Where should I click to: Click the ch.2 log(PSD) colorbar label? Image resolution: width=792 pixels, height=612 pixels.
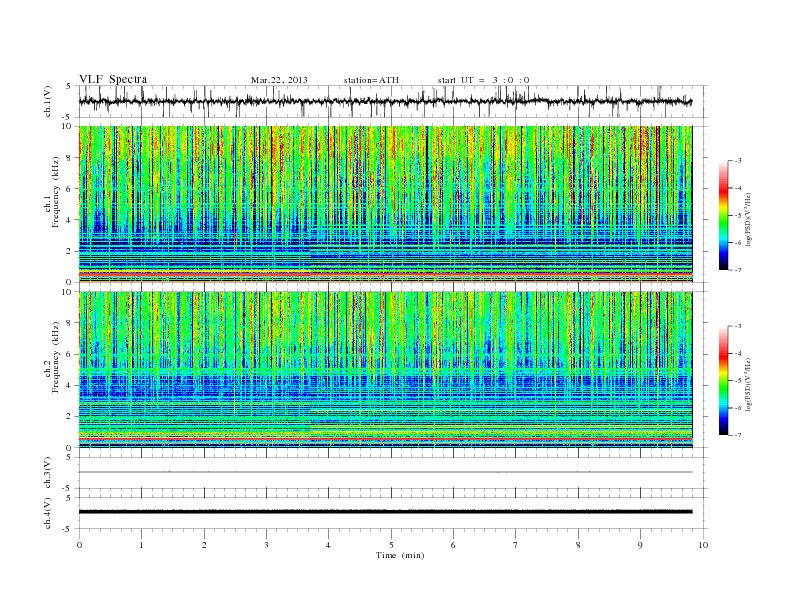coord(749,384)
